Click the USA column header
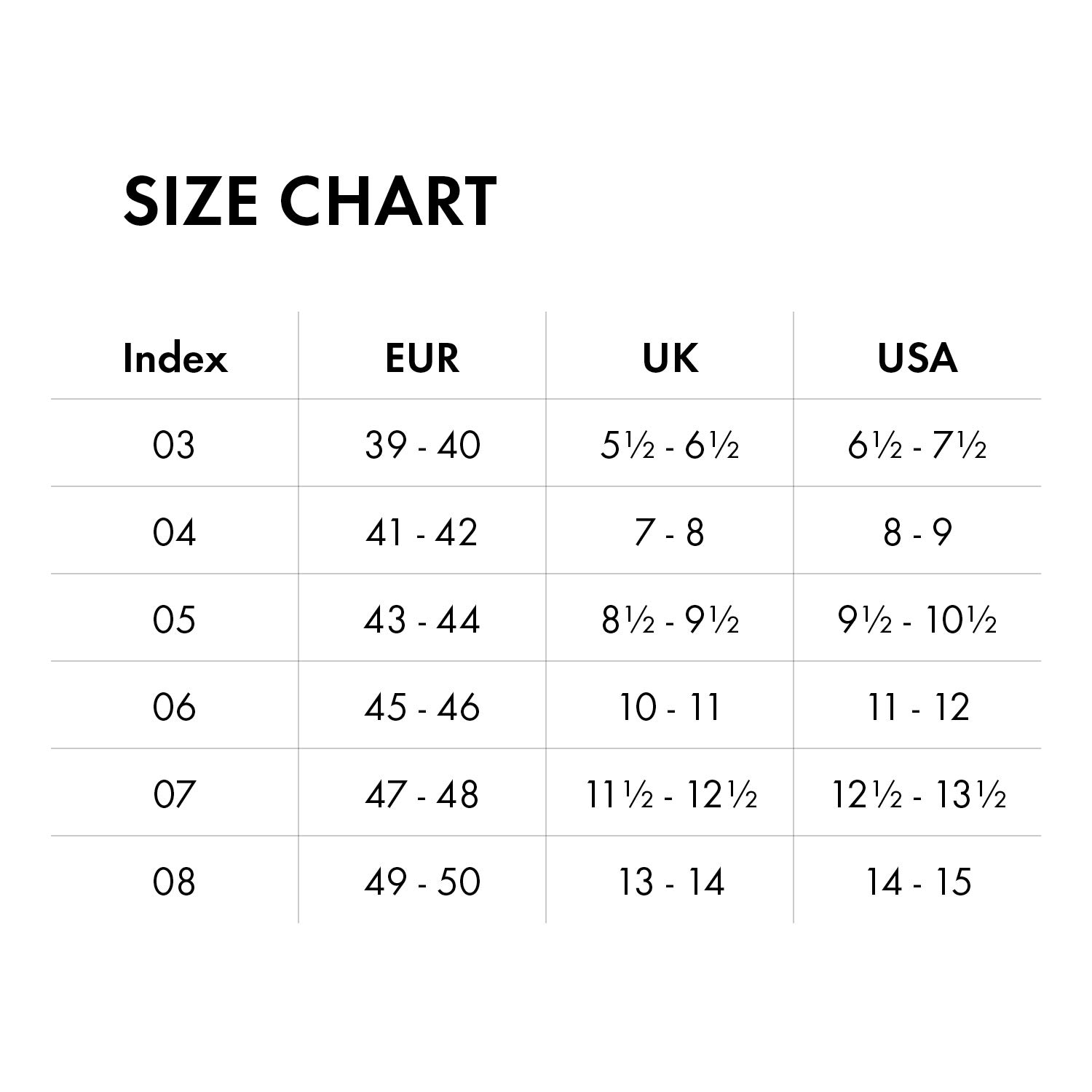 [917, 358]
